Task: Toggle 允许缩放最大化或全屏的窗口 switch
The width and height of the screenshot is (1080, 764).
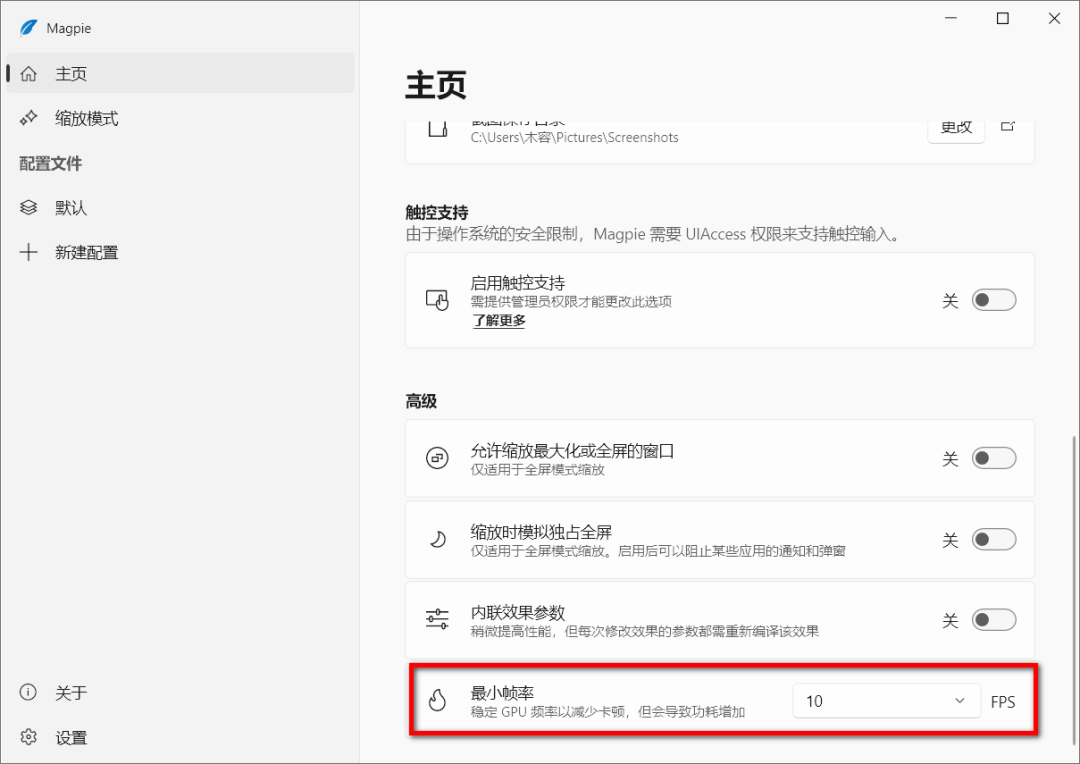Action: tap(994, 458)
